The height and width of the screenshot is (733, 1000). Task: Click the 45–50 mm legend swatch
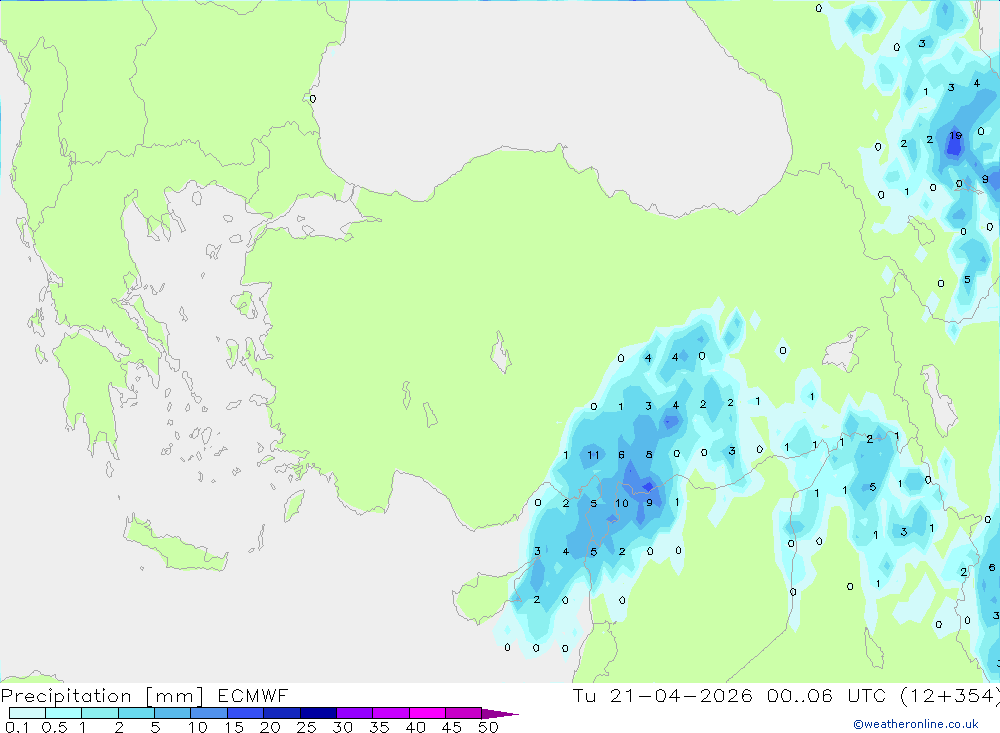tap(463, 713)
